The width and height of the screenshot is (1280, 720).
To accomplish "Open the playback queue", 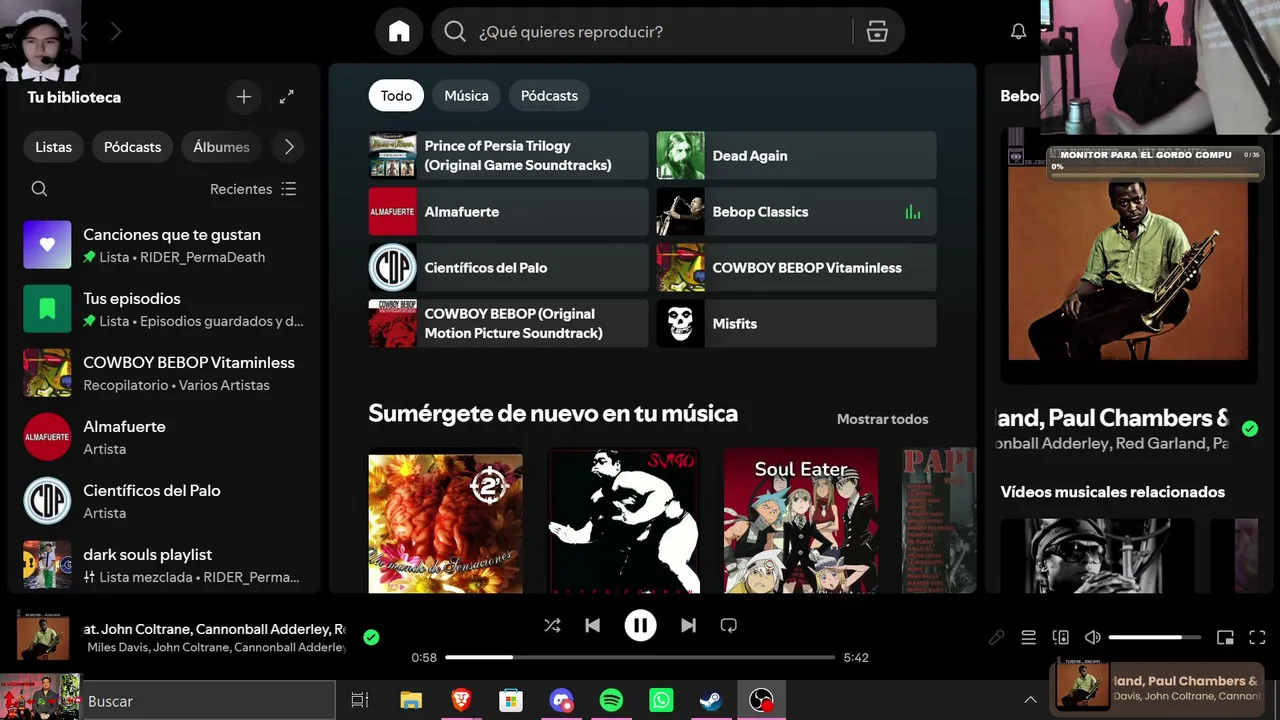I will point(1028,638).
